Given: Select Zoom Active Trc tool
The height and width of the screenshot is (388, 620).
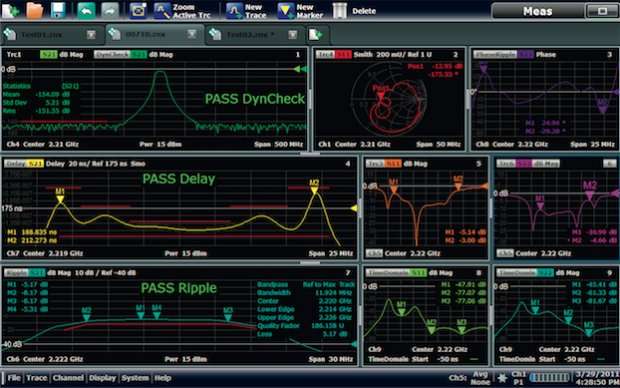Looking at the screenshot, I should 182,11.
